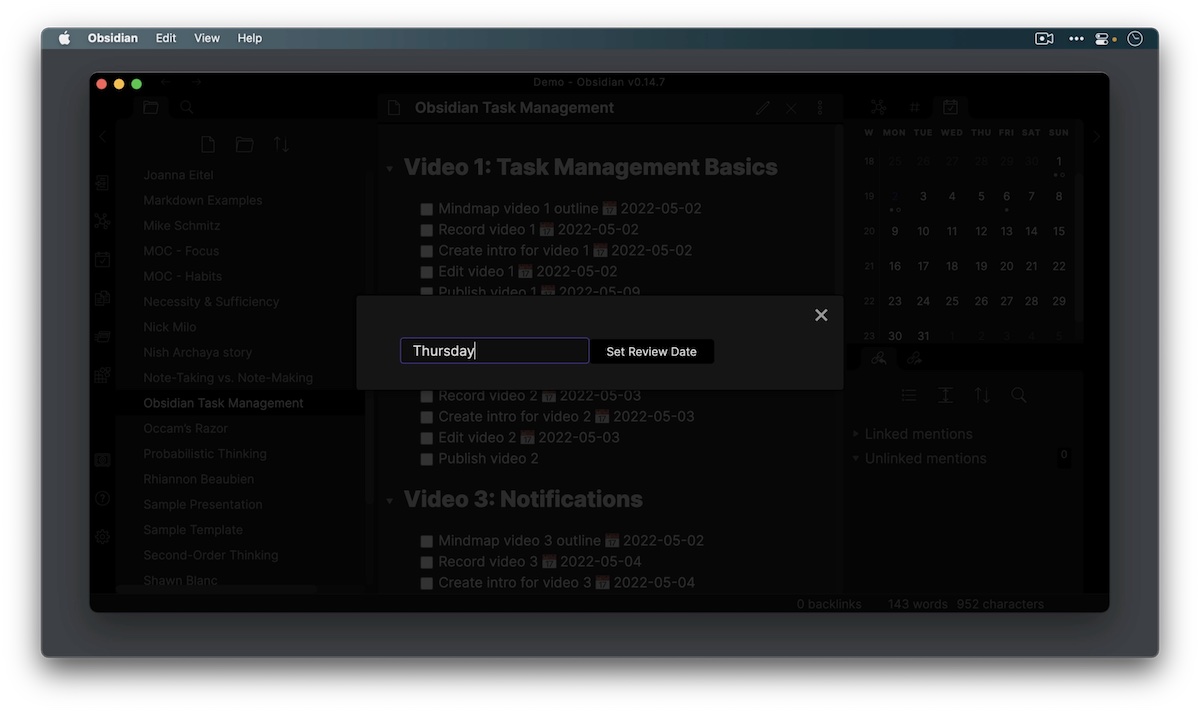Collapse the right sidebar with the arrow

[1097, 137]
